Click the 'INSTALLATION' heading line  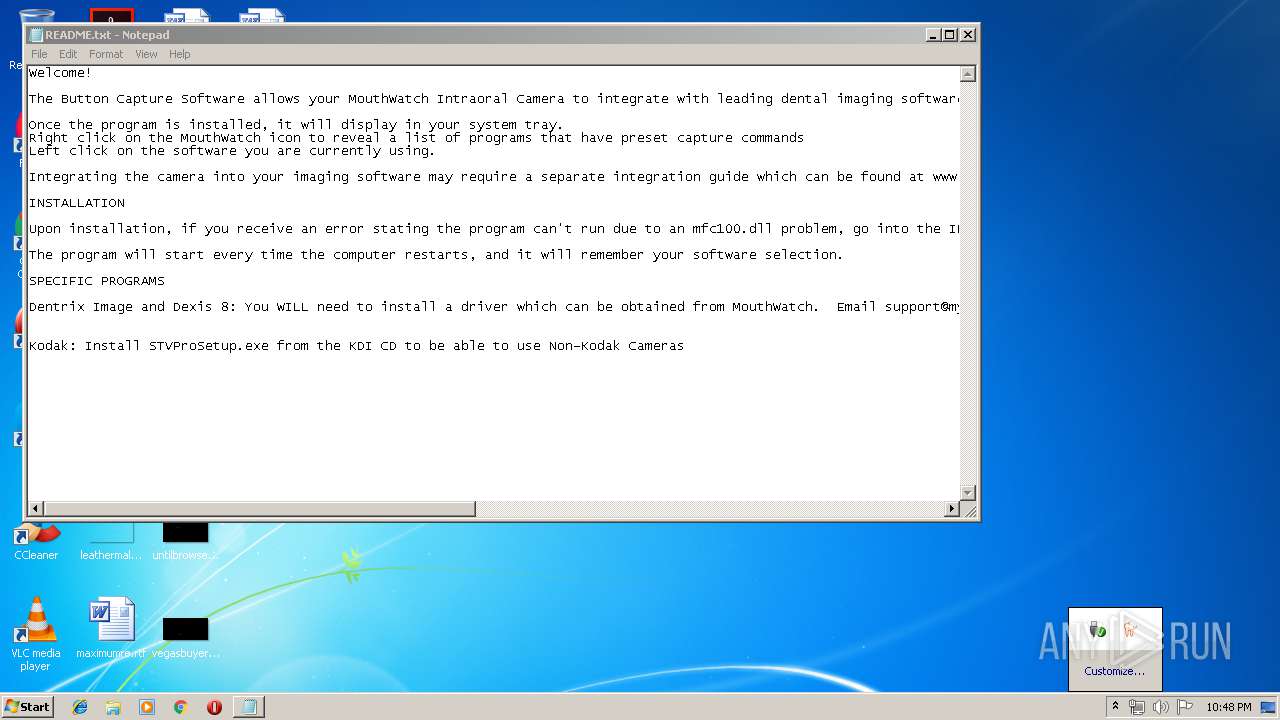77,203
